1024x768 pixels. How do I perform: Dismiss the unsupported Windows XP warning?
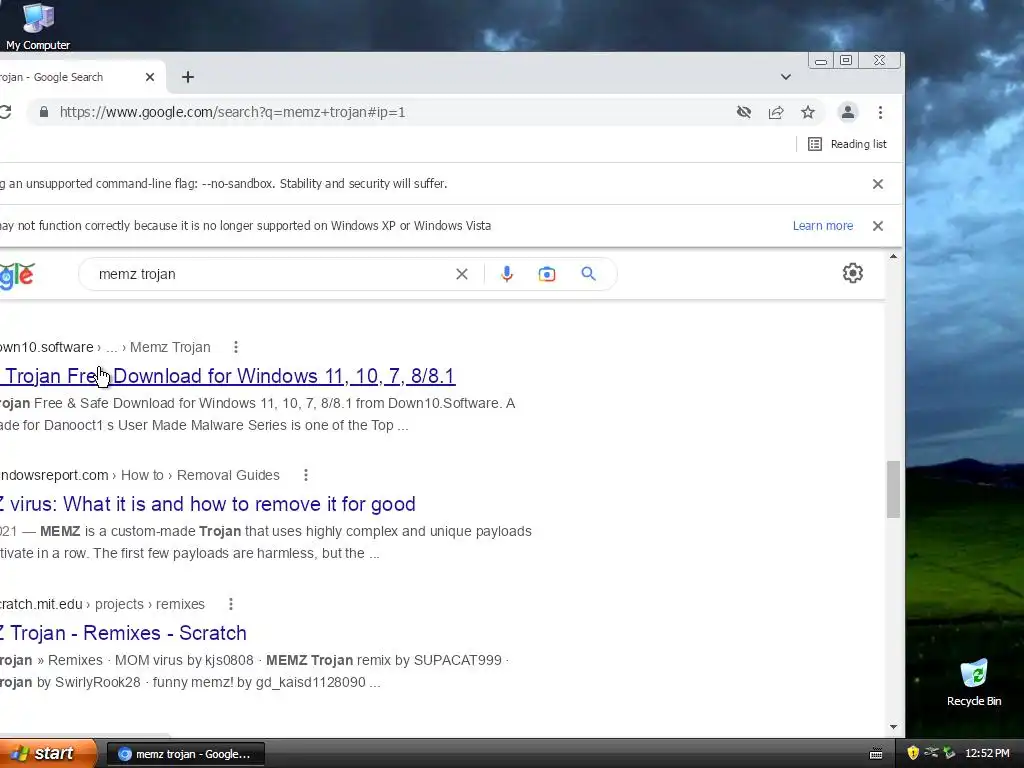click(878, 226)
